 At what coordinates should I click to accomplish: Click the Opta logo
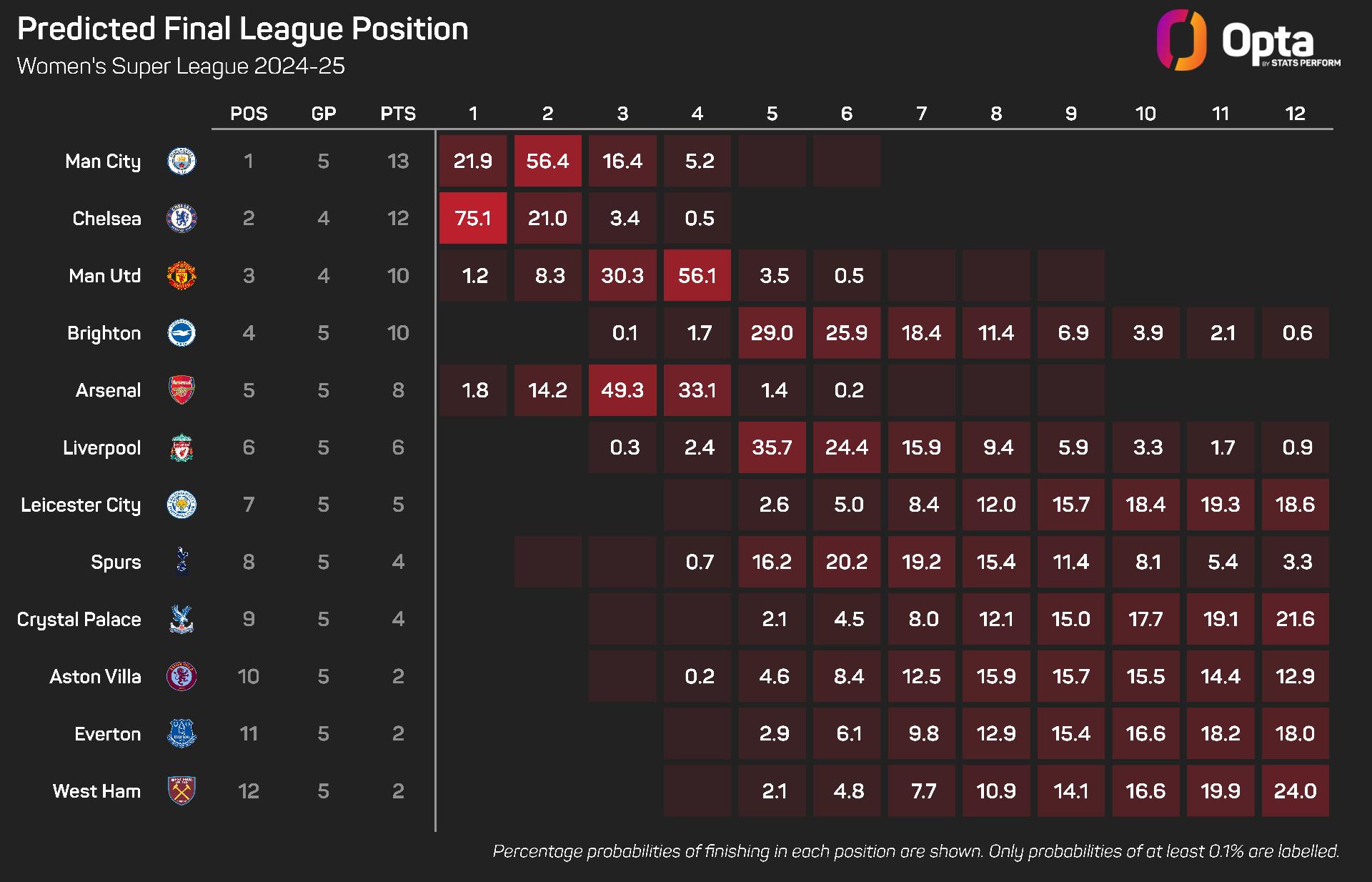1248,41
